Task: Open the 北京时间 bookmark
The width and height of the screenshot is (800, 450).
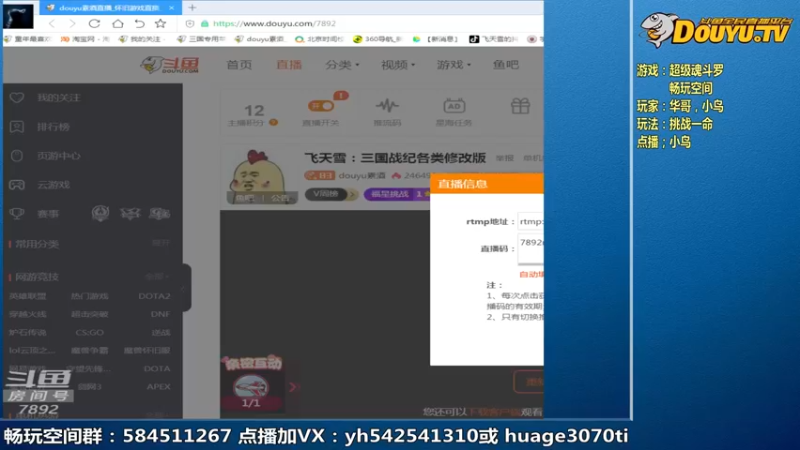Action: point(320,39)
